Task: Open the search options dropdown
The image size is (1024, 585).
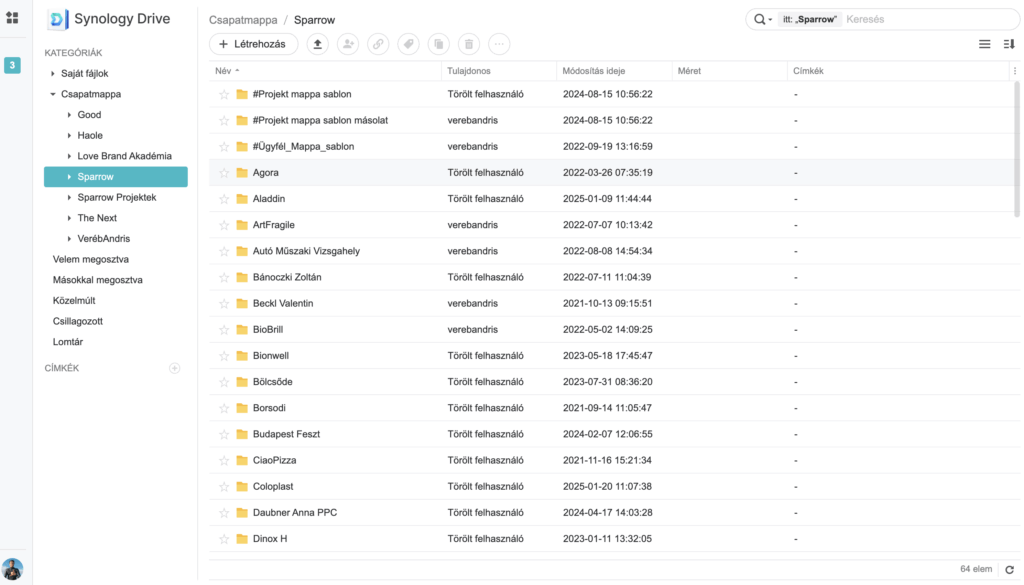Action: [x=763, y=19]
